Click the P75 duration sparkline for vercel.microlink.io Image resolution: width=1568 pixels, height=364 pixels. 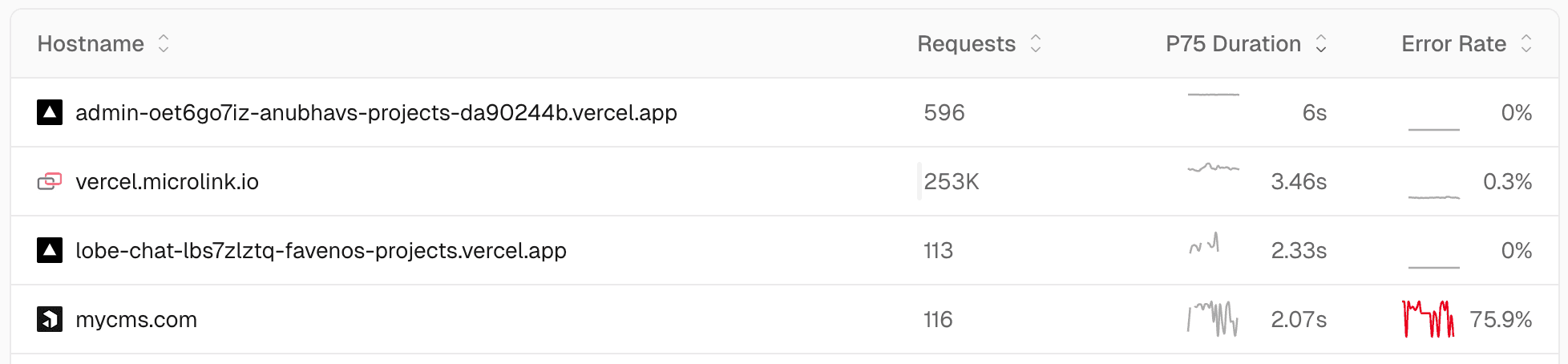pyautogui.click(x=1213, y=168)
